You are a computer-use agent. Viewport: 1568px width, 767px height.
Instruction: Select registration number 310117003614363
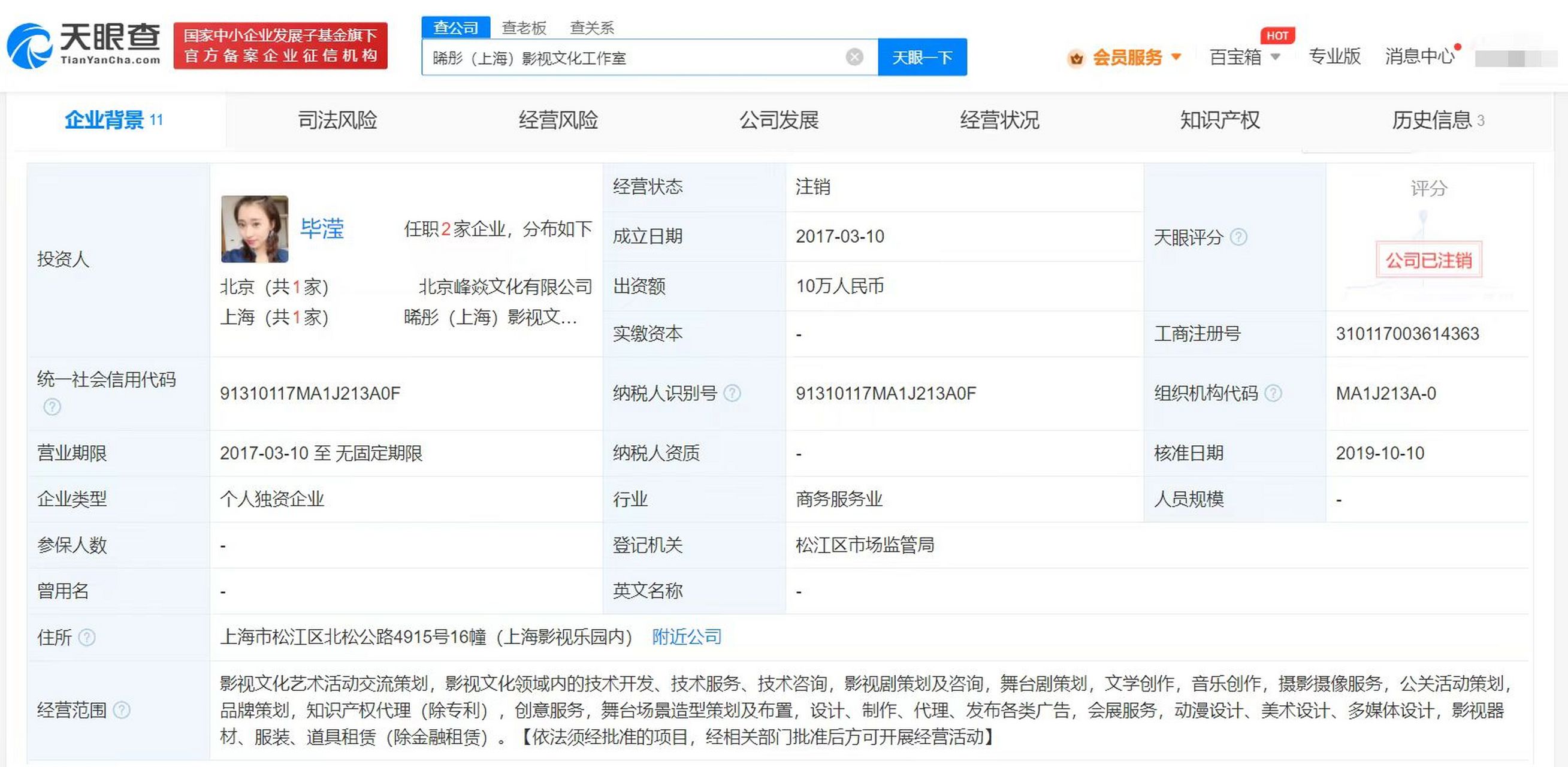pyautogui.click(x=1407, y=334)
